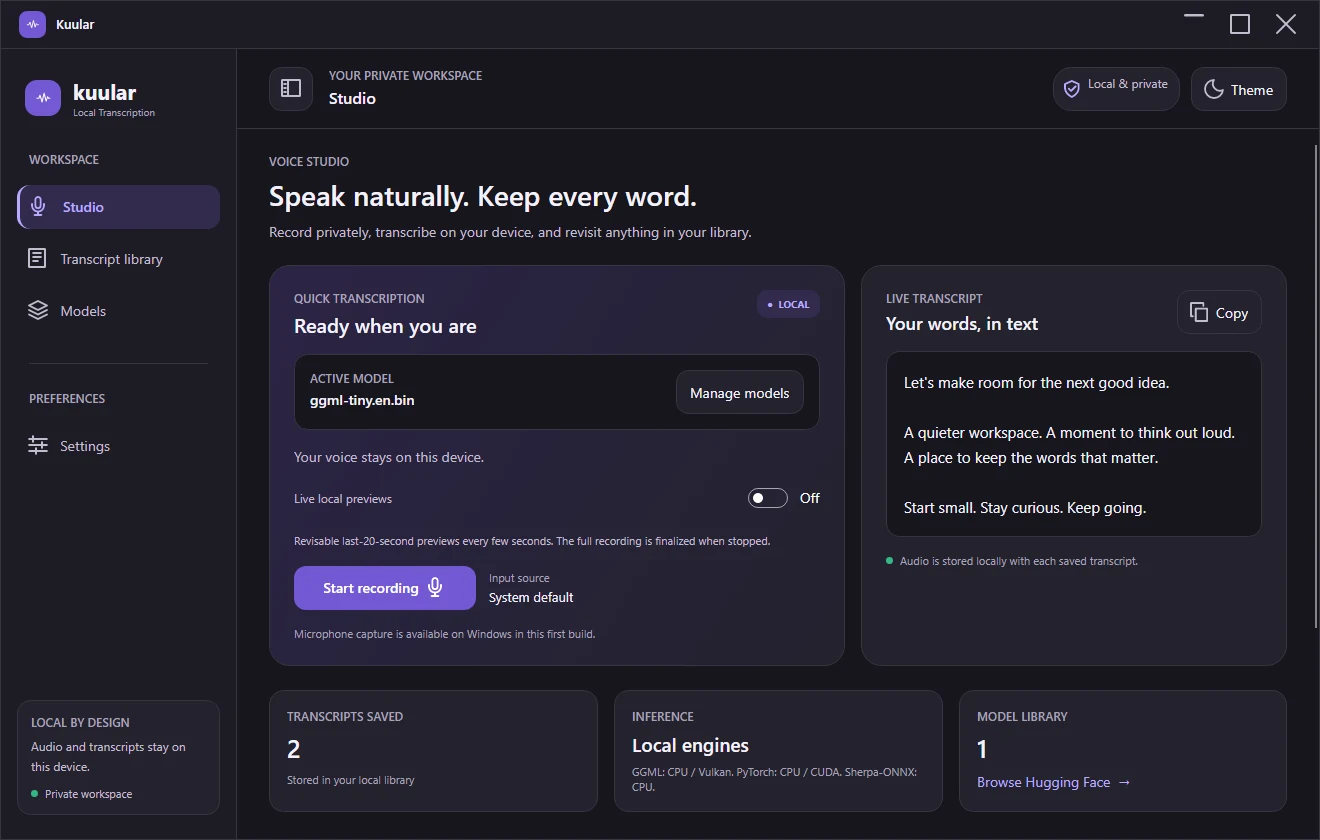This screenshot has height=840, width=1320.
Task: Click the copy icon in Live Transcript
Action: pyautogui.click(x=1199, y=313)
